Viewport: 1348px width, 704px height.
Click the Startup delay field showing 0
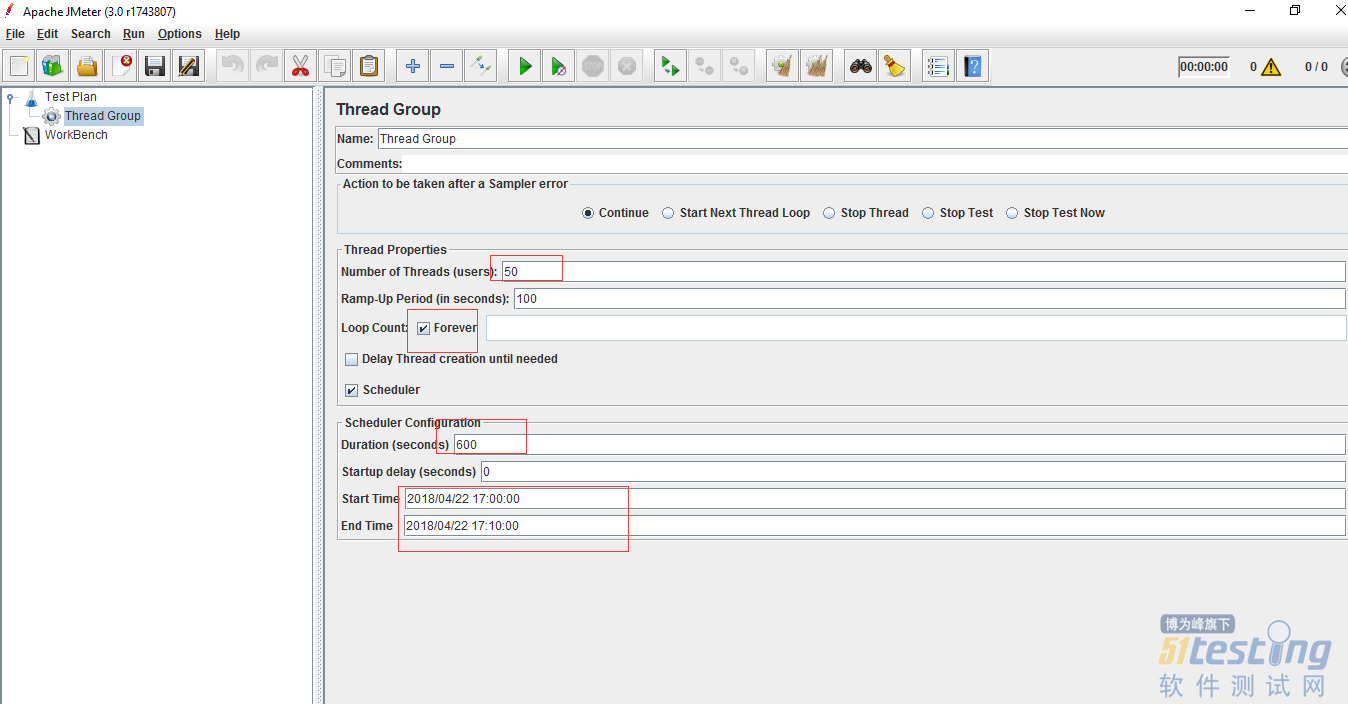[913, 472]
